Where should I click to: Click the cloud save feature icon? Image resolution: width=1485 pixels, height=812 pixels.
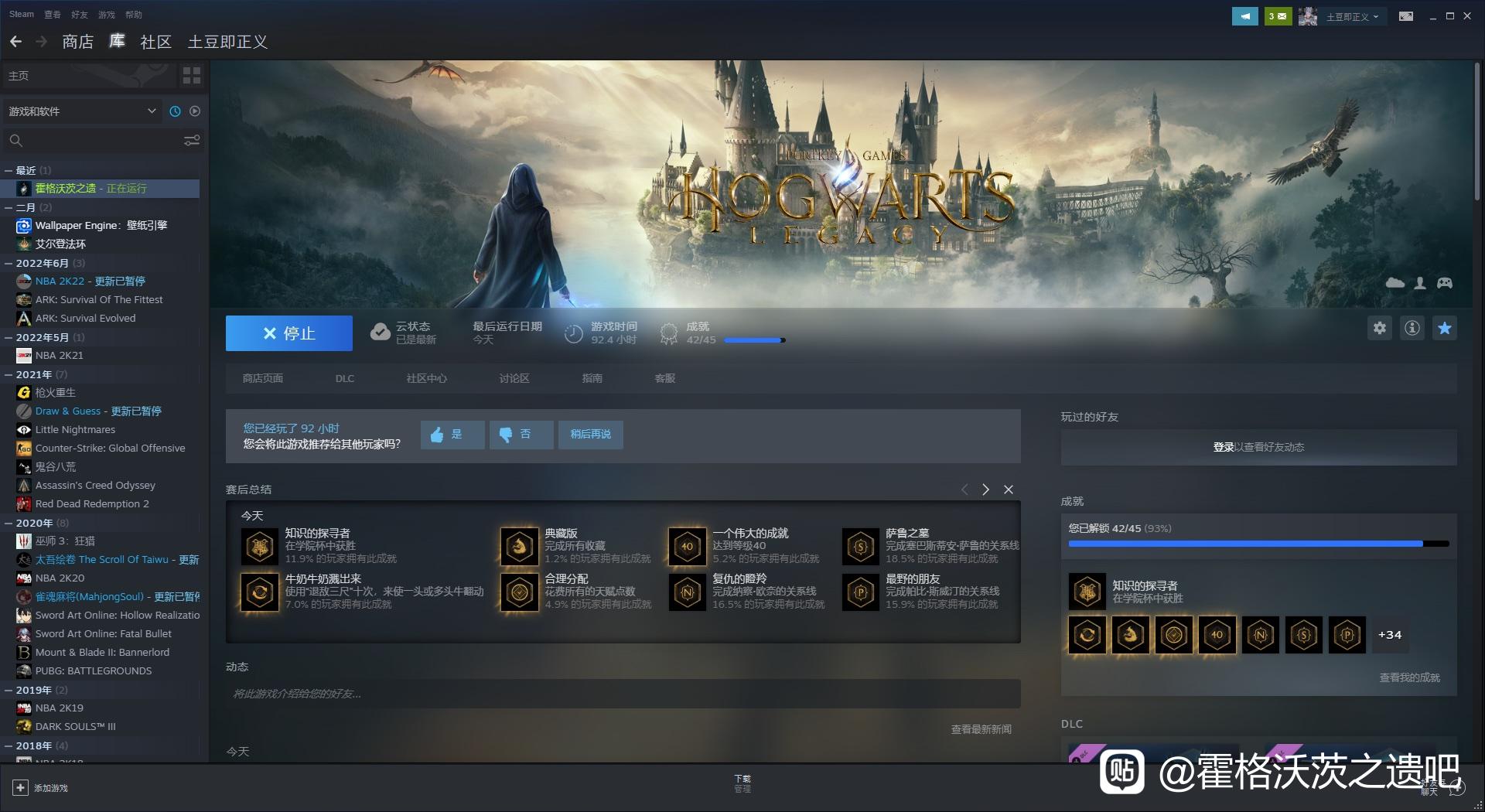[1395, 283]
